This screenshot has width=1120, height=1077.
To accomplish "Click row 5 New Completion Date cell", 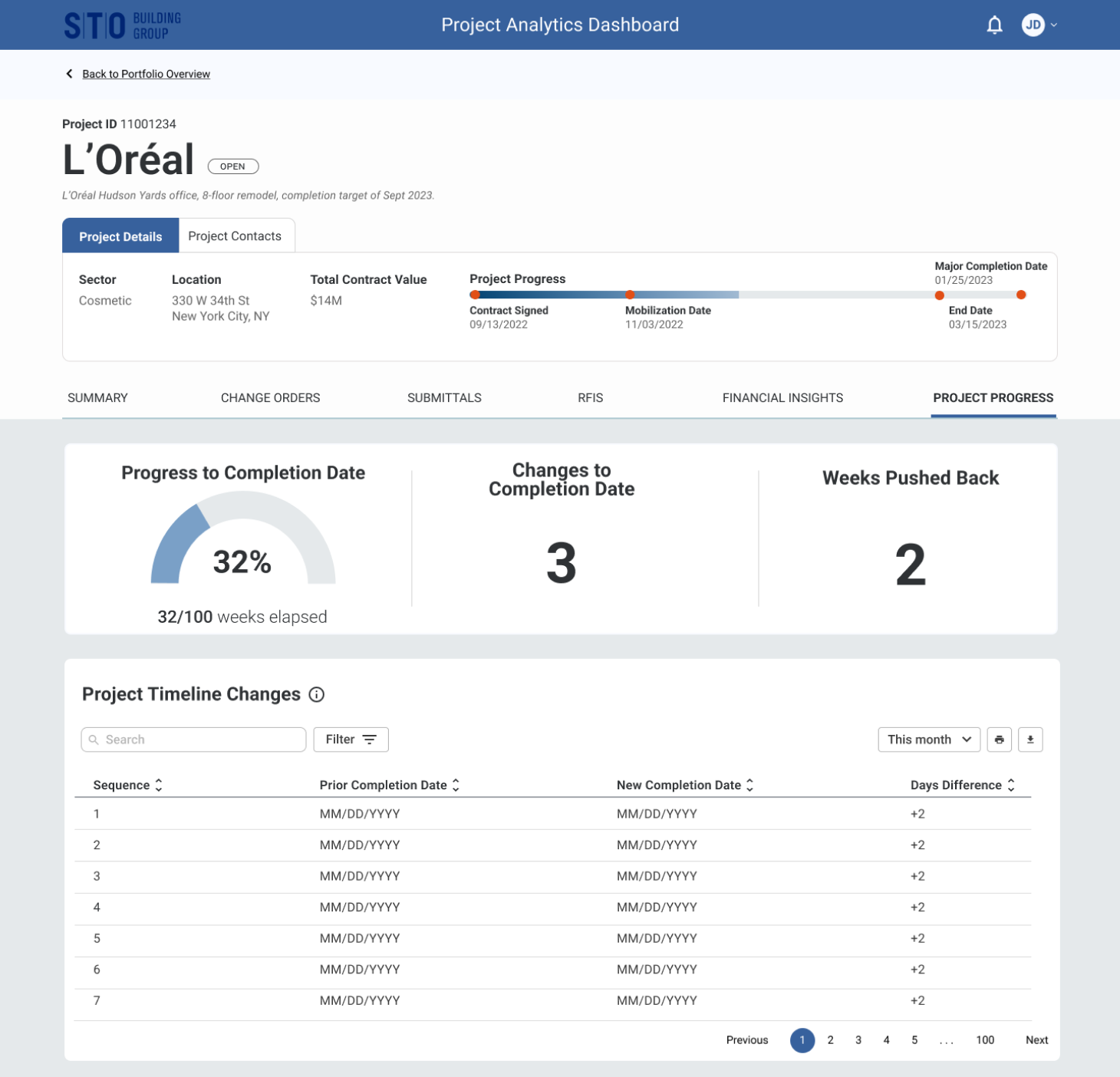I will coord(657,938).
